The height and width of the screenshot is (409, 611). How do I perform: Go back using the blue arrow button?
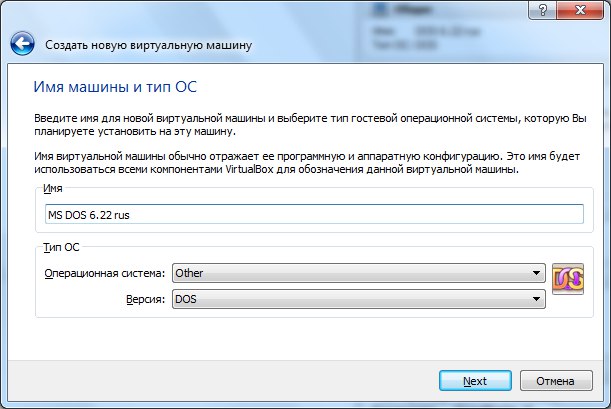click(23, 44)
